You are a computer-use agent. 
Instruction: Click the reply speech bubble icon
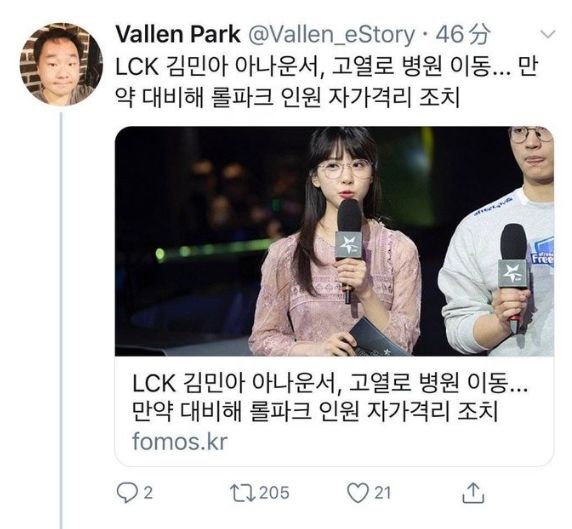coord(127,493)
